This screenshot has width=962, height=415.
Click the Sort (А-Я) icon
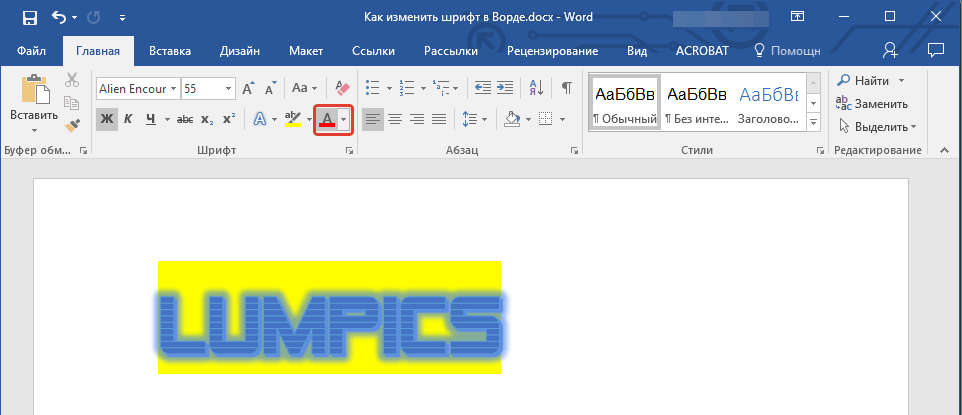click(x=535, y=88)
